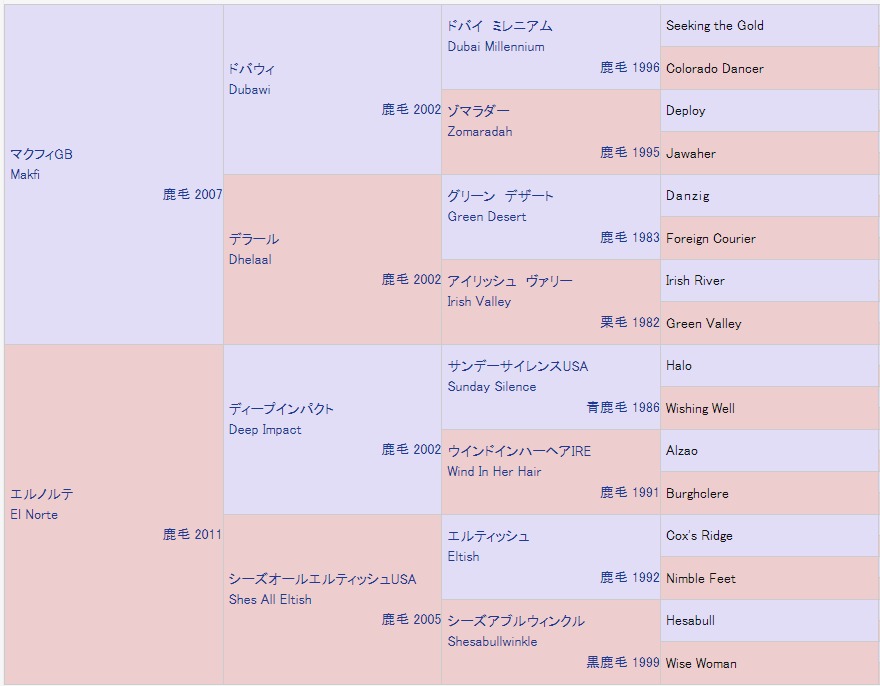The height and width of the screenshot is (686, 880).
Task: Open the Shes All Eltish link
Action: (x=270, y=600)
